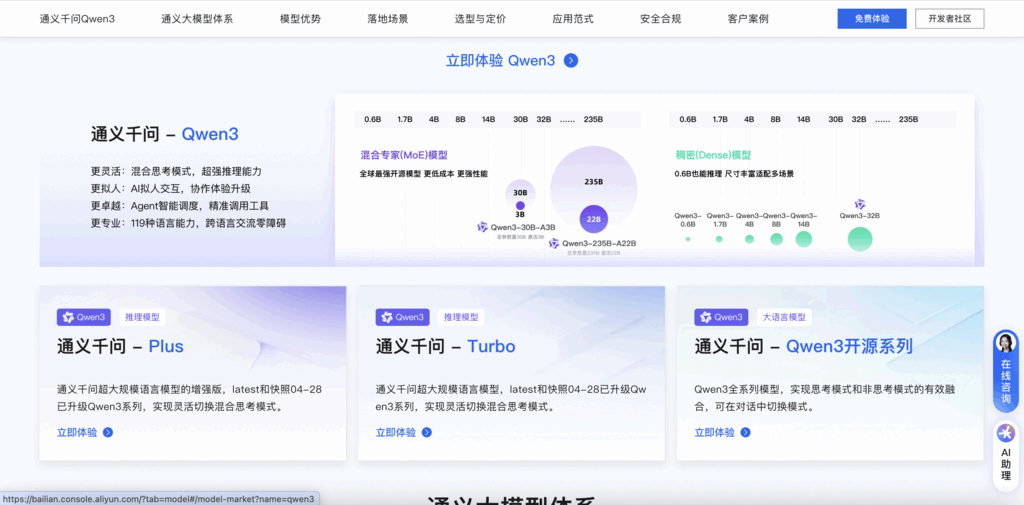The width and height of the screenshot is (1024, 505).
Task: Click 推理模型 tag in Plus card
Action: (142, 318)
